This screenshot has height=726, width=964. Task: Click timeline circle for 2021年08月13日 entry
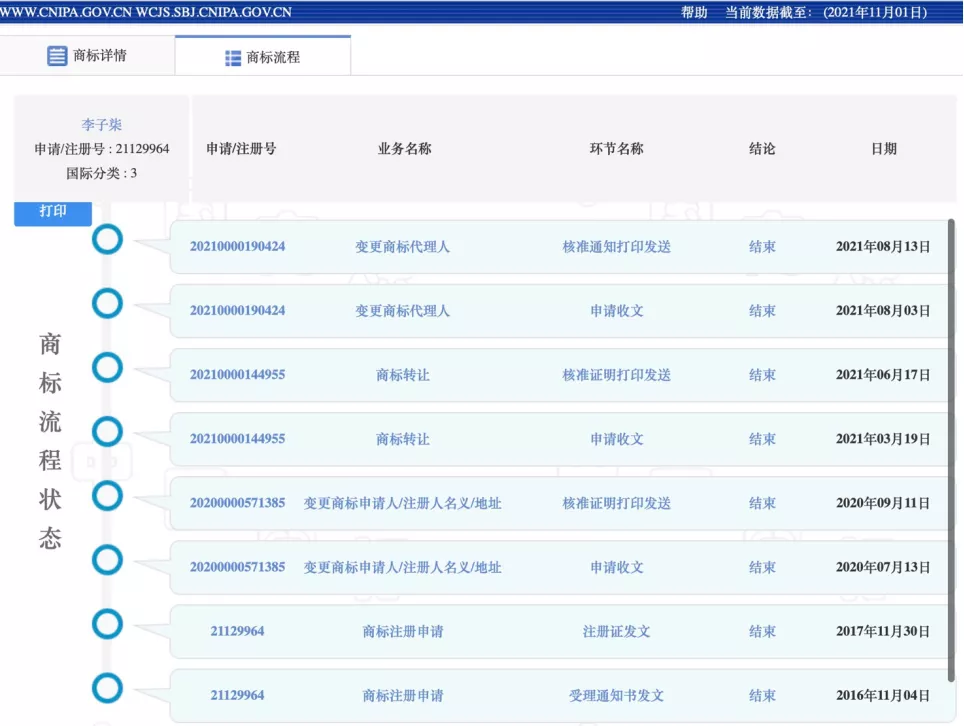click(x=107, y=240)
